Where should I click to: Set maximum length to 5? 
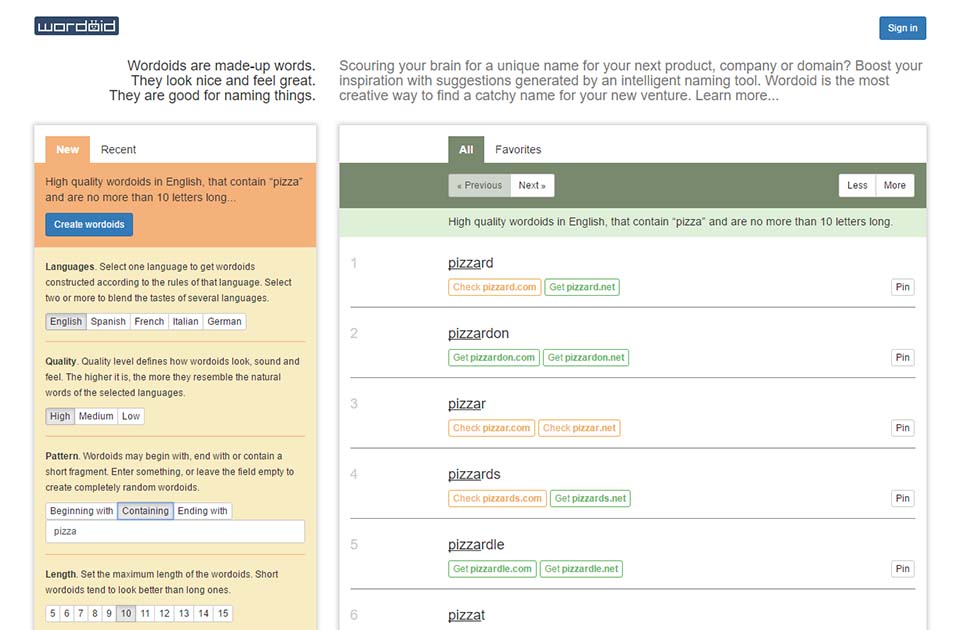coord(53,613)
